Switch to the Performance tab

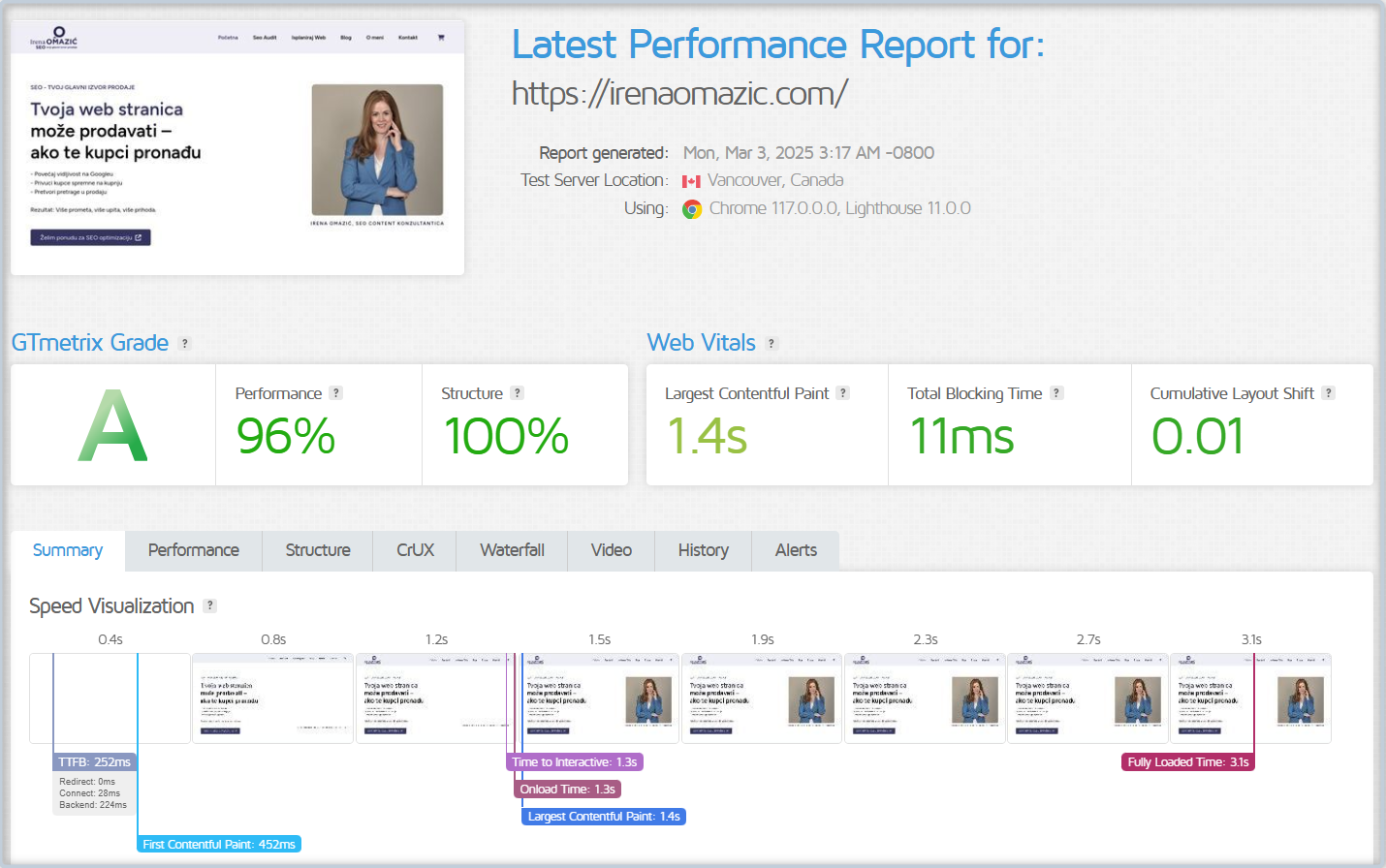click(194, 550)
